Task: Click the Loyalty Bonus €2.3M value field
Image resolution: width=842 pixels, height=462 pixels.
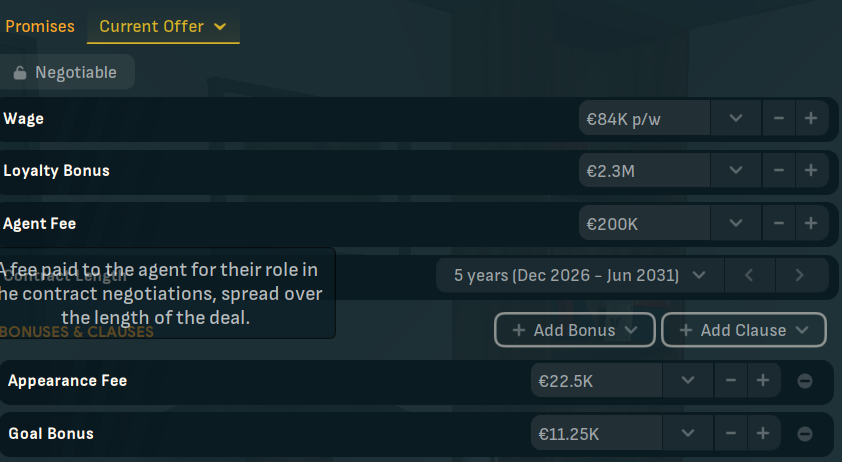Action: click(x=644, y=170)
